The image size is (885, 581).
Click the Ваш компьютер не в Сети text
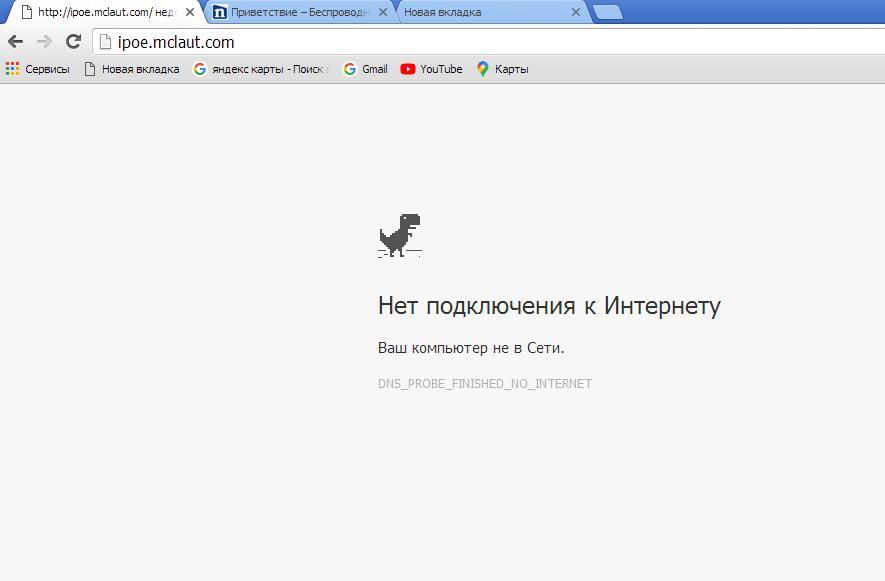pyautogui.click(x=471, y=348)
